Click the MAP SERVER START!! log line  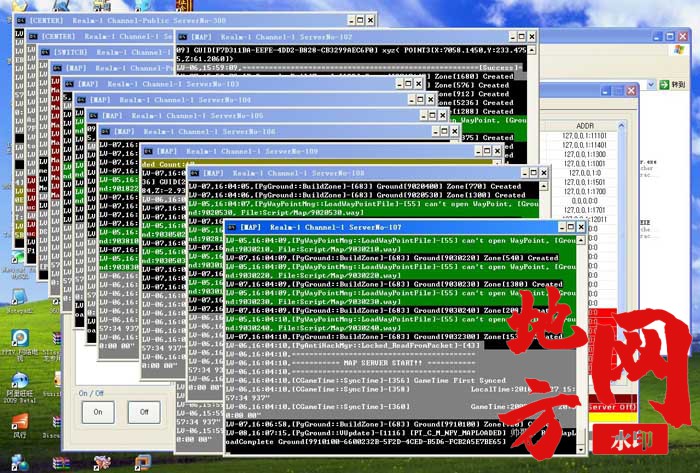coord(383,363)
